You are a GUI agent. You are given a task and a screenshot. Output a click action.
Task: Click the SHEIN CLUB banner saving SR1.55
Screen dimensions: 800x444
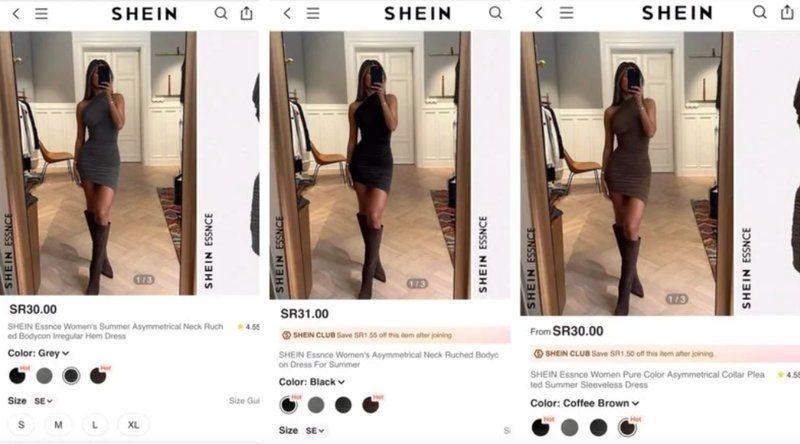[394, 335]
